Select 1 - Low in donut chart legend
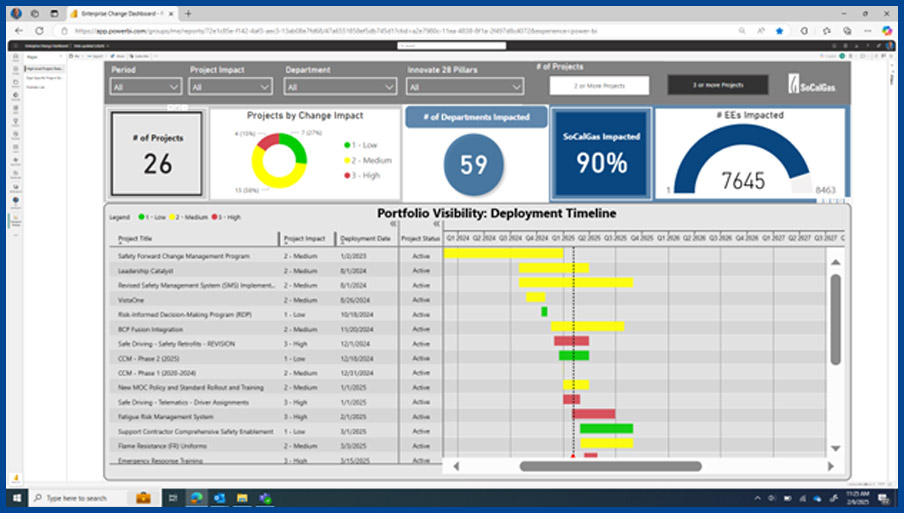This screenshot has width=904, height=513. coord(361,145)
